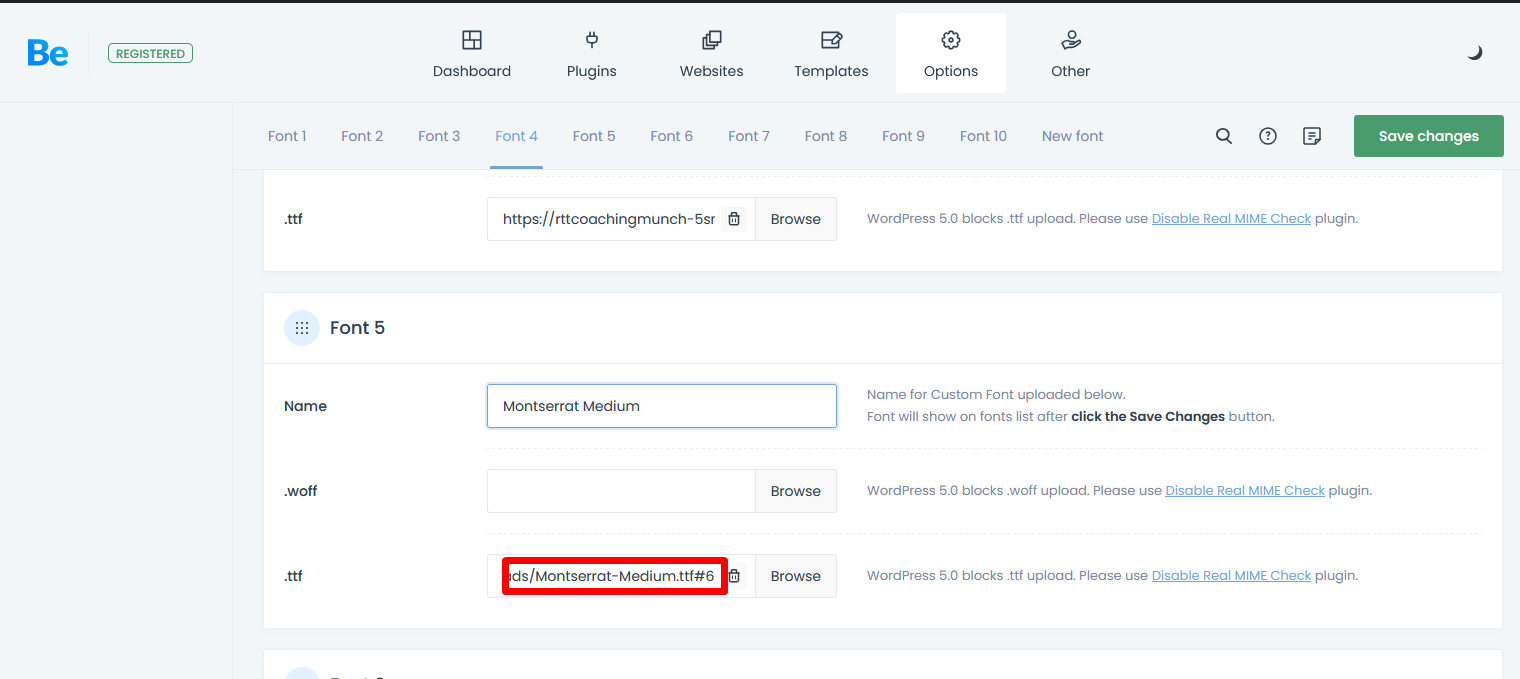
Task: Click the Save changes button
Action: pyautogui.click(x=1428, y=136)
